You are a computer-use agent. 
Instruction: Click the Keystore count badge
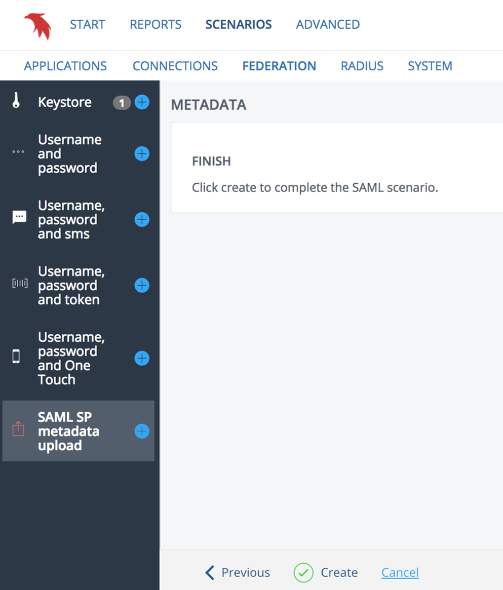click(x=122, y=103)
